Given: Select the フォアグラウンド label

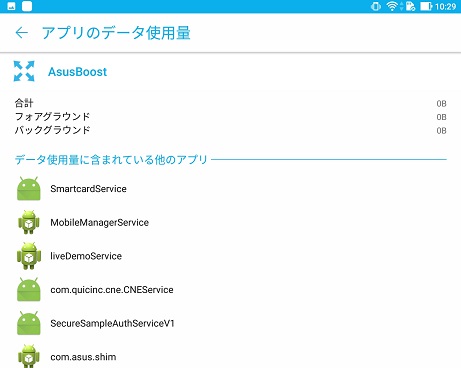Looking at the screenshot, I should pos(52,116).
